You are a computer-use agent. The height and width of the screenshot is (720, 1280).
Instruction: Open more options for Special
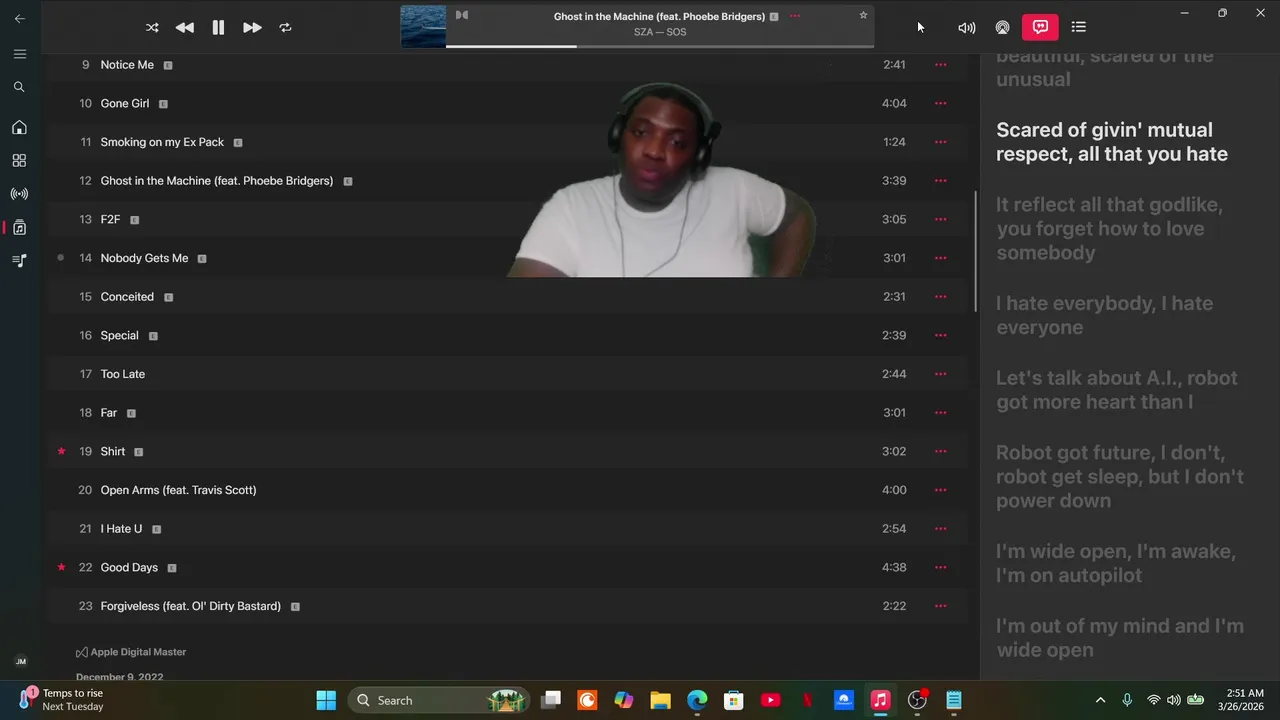click(x=940, y=335)
